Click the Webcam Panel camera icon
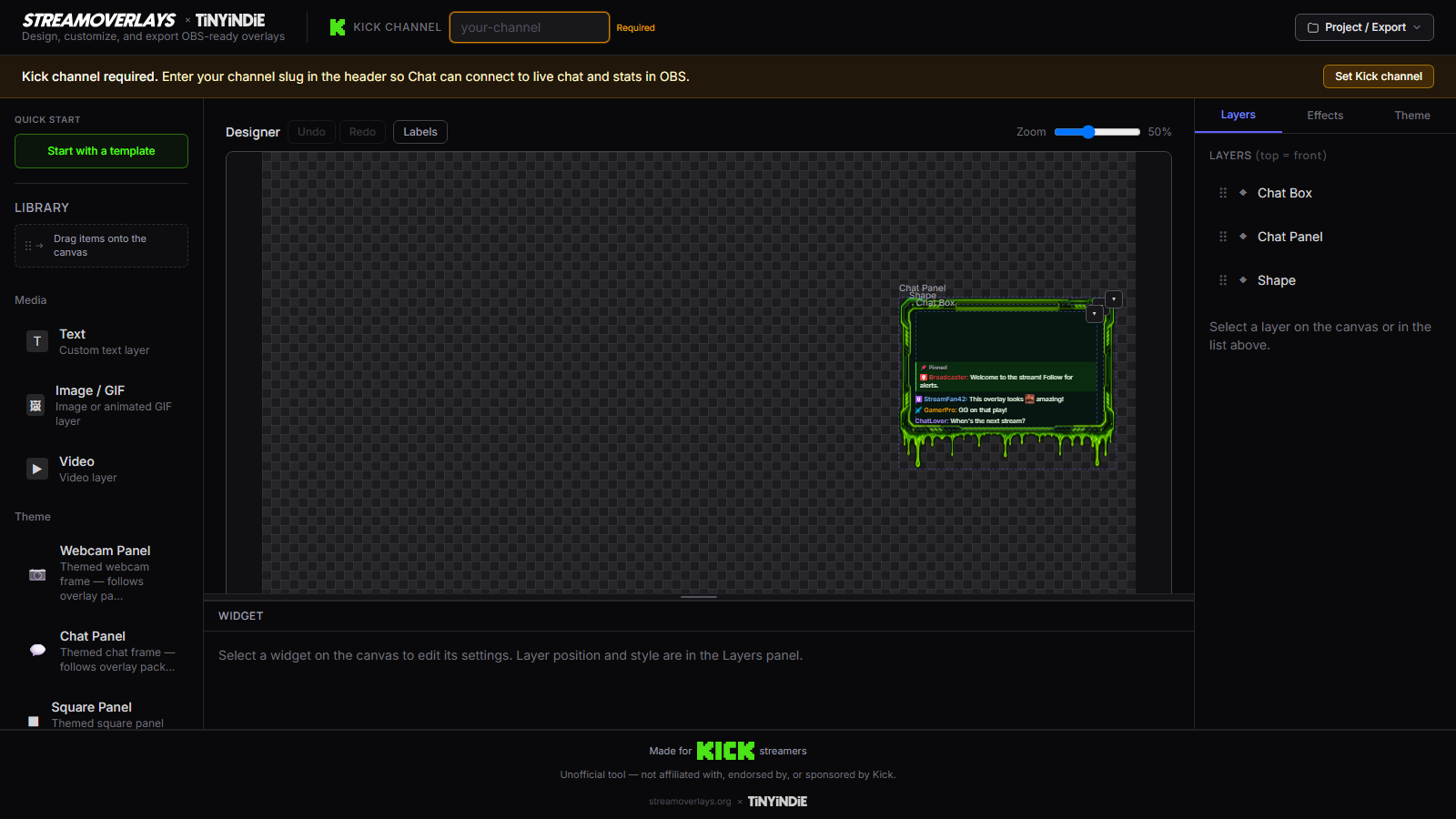Viewport: 1456px width, 819px height. point(37,574)
